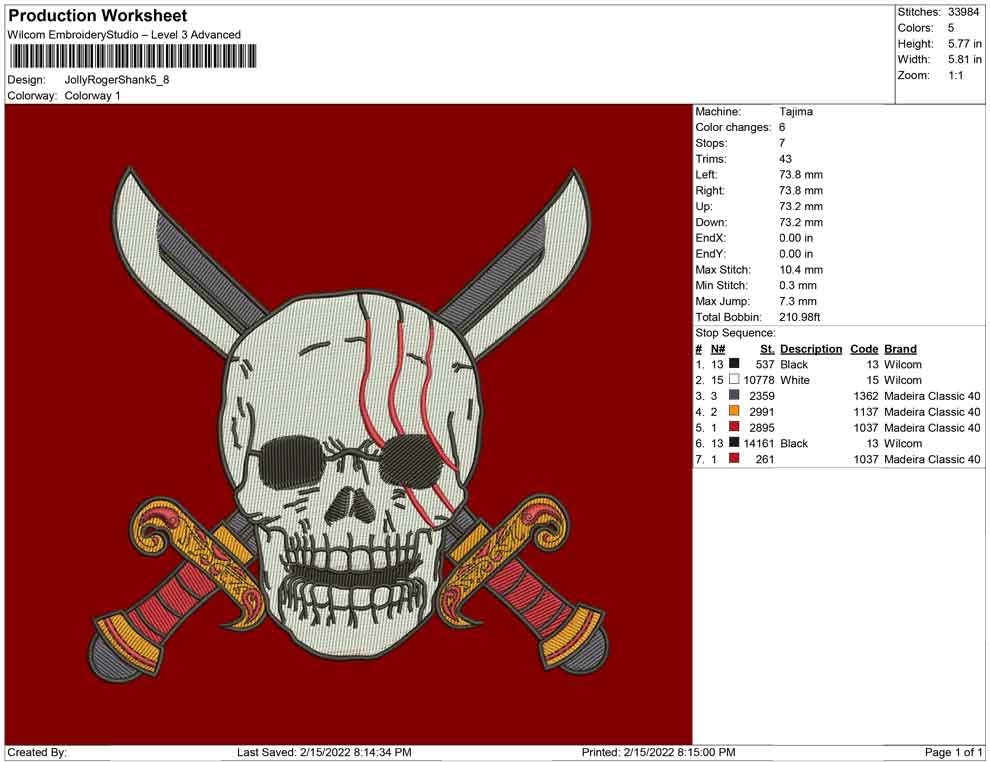Click the Max Jump value '7.3 mm'
The height and width of the screenshot is (762, 990).
(x=797, y=301)
